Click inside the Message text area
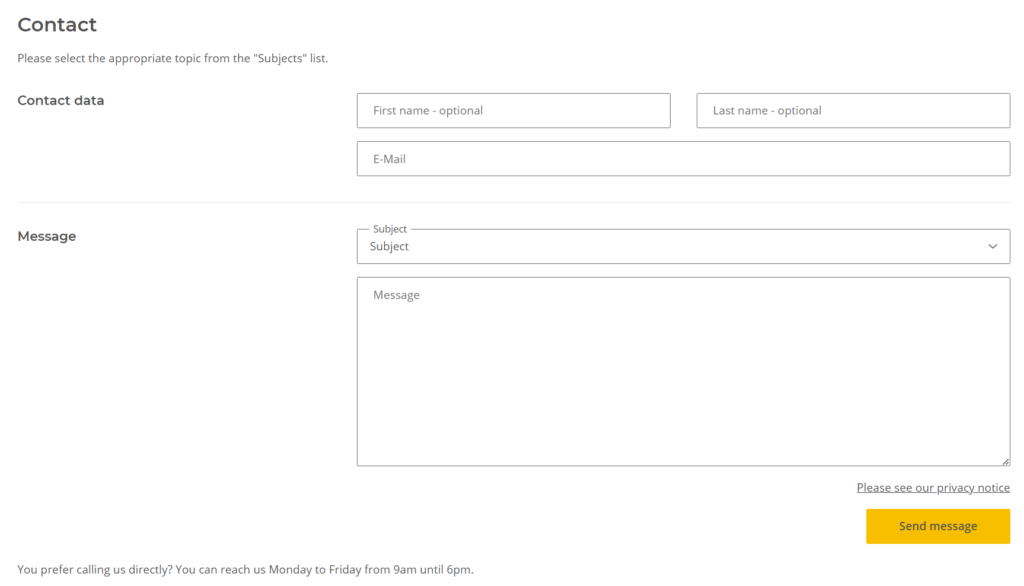This screenshot has height=586, width=1024. click(x=683, y=370)
